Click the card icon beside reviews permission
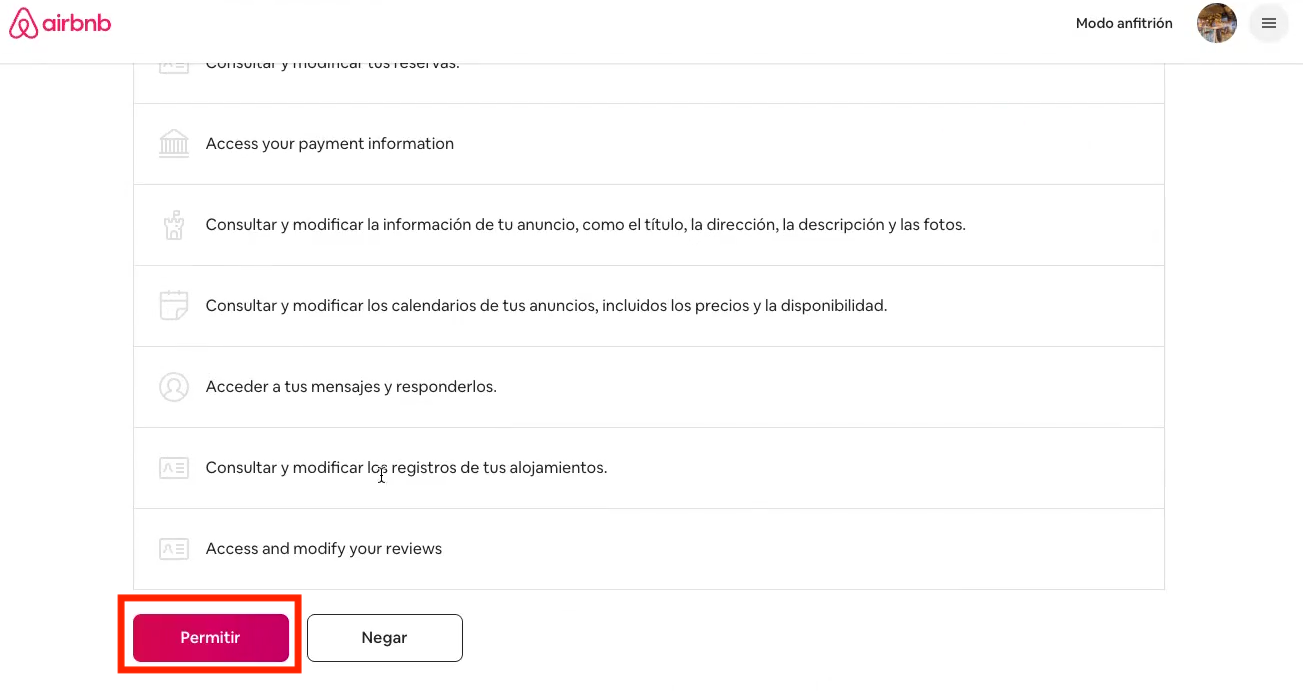1303x691 pixels. point(174,549)
